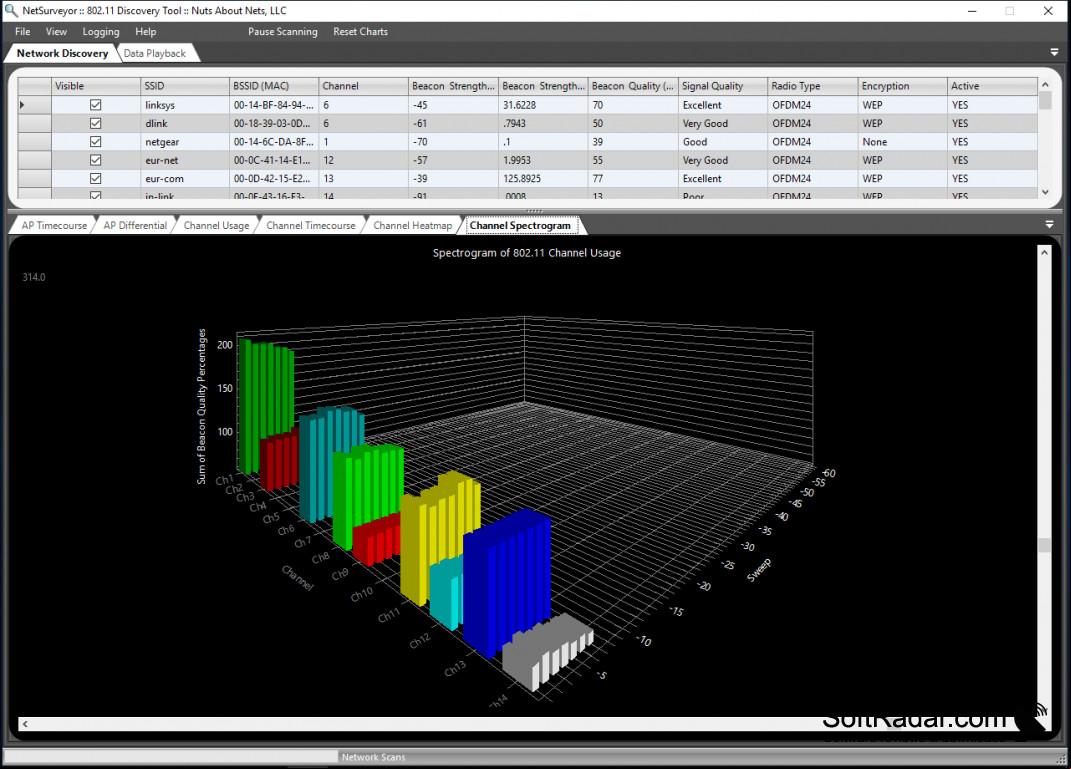1071x769 pixels.
Task: Open the AP Differential tab
Action: (x=135, y=225)
